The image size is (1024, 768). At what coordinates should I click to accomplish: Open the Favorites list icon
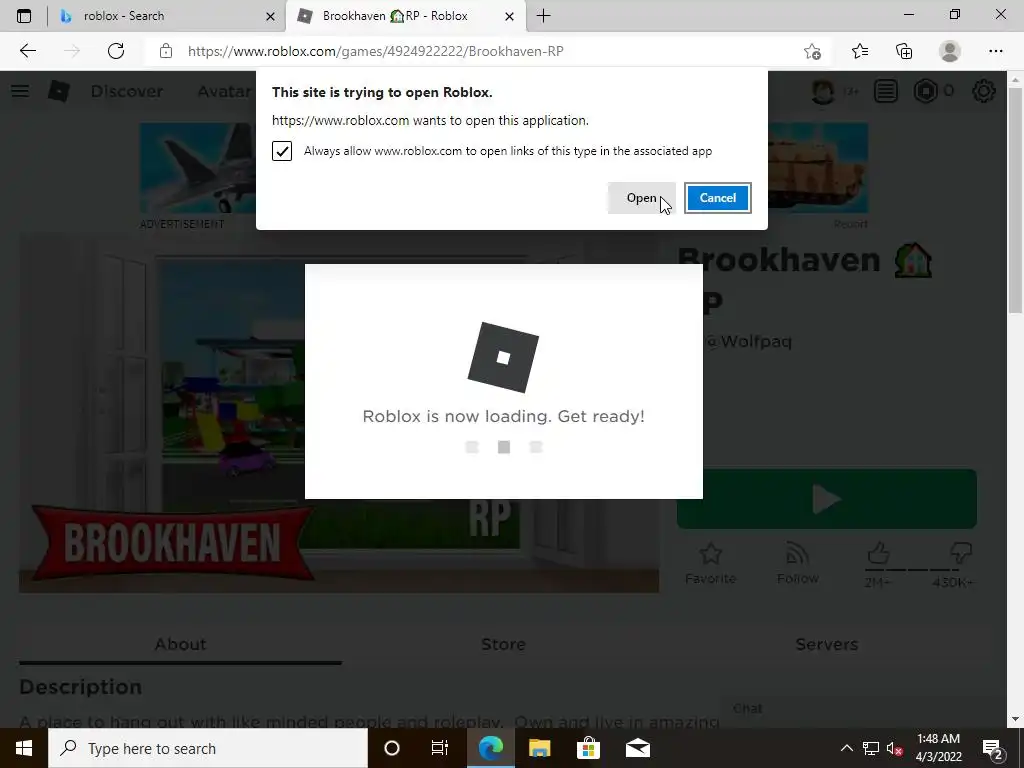(x=860, y=51)
